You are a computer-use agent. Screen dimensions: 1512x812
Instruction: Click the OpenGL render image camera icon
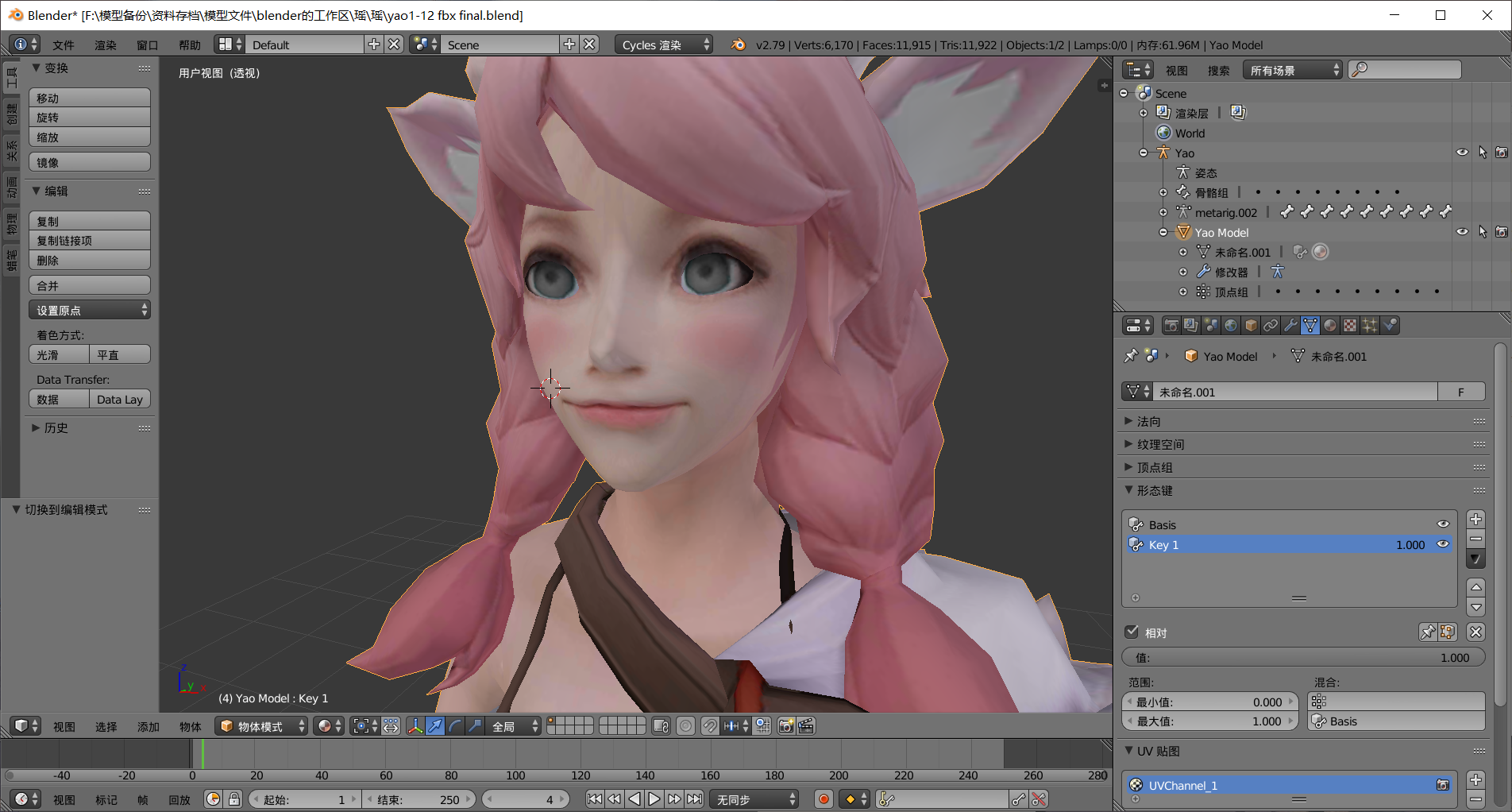tap(786, 725)
